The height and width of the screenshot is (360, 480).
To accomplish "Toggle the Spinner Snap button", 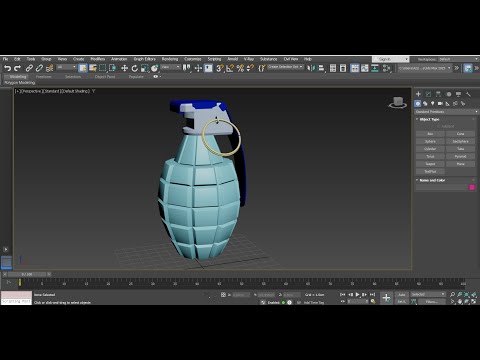I will [250, 68].
